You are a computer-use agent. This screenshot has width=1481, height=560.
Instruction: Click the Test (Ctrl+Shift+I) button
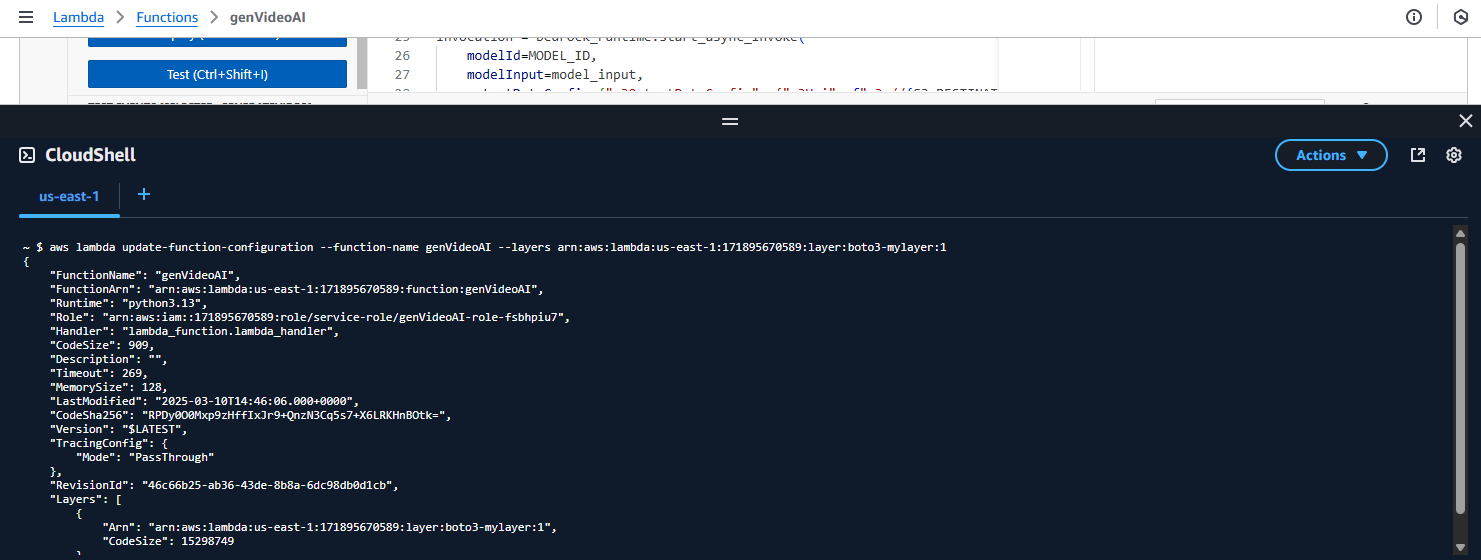click(x=217, y=74)
